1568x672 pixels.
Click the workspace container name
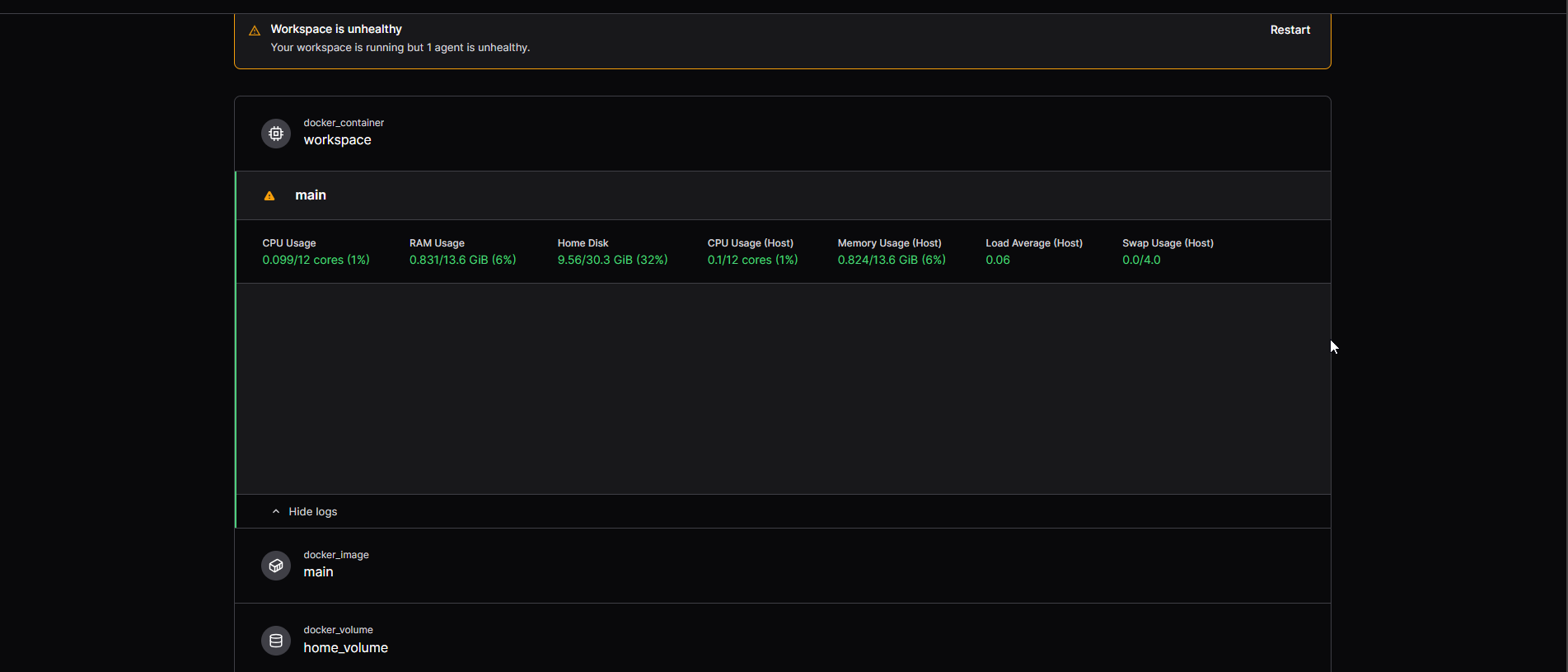[x=337, y=140]
